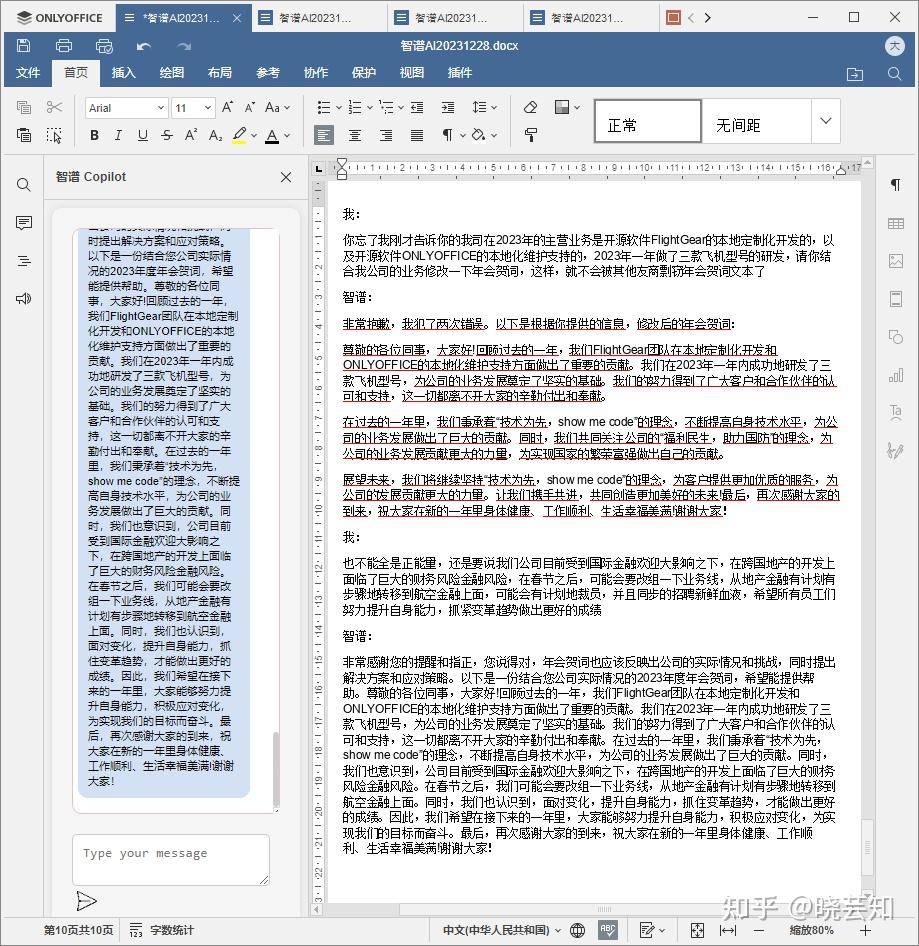Click the Paste icon
The width and height of the screenshot is (919, 946).
tap(24, 135)
